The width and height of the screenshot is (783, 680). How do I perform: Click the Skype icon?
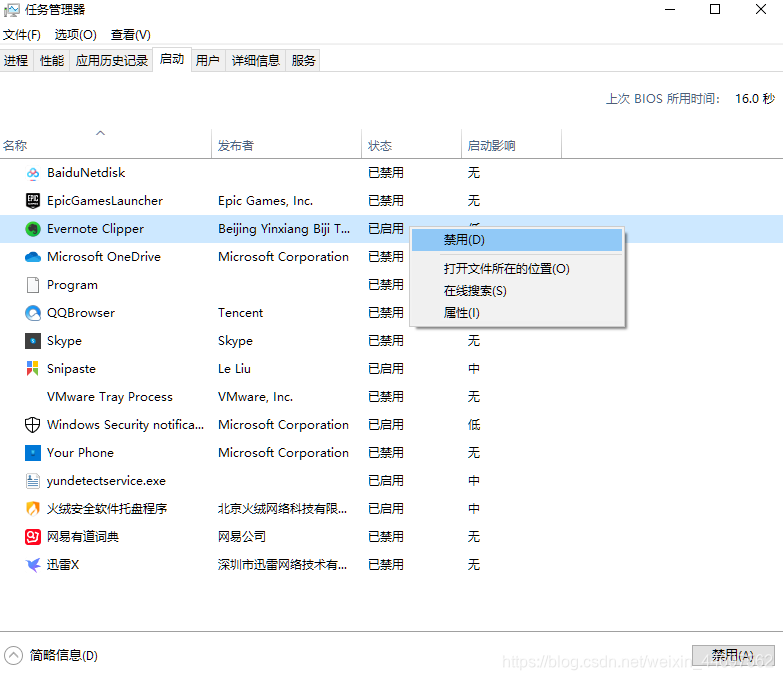32,341
